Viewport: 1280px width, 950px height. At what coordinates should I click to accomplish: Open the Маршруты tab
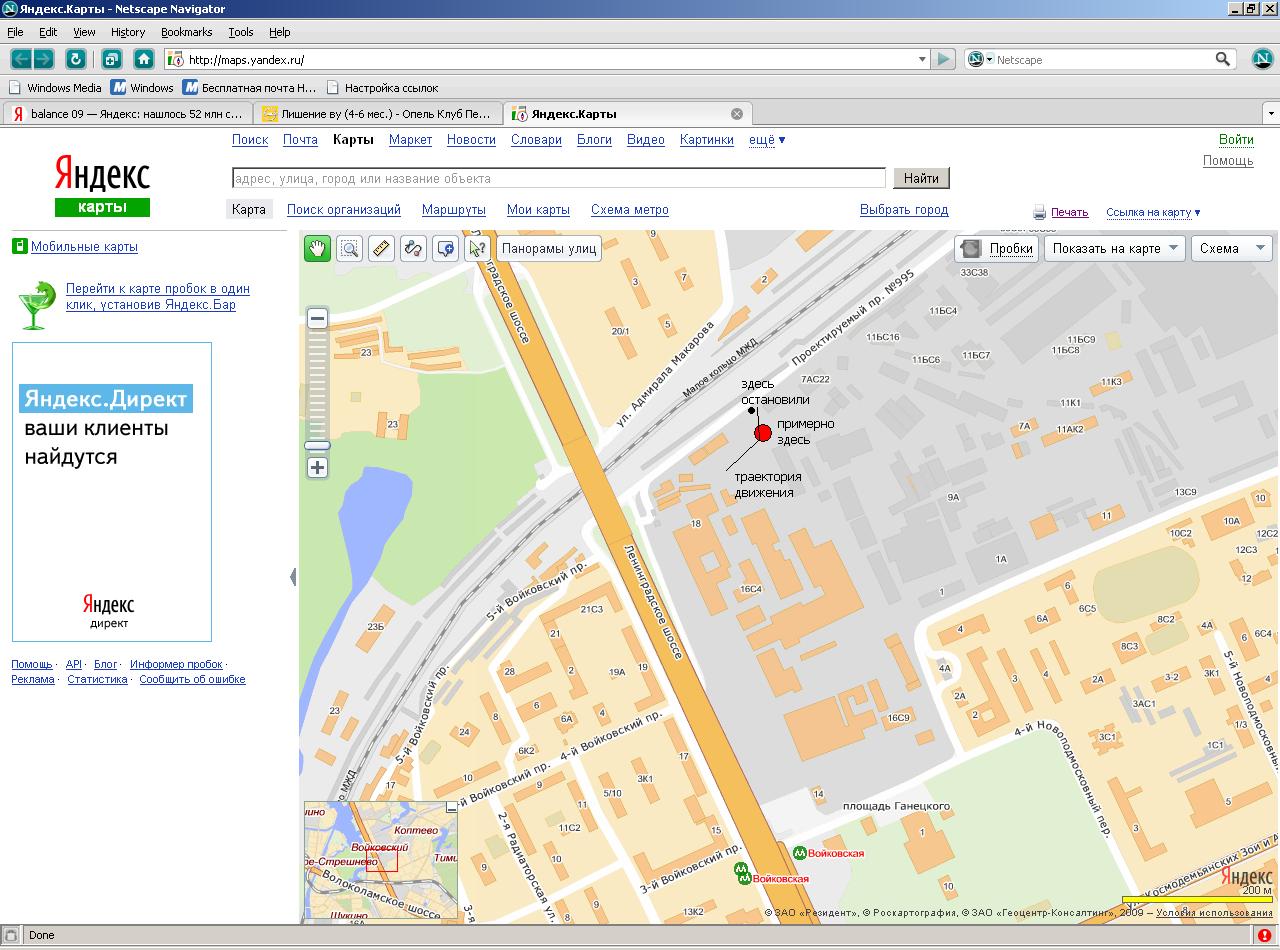pos(454,210)
